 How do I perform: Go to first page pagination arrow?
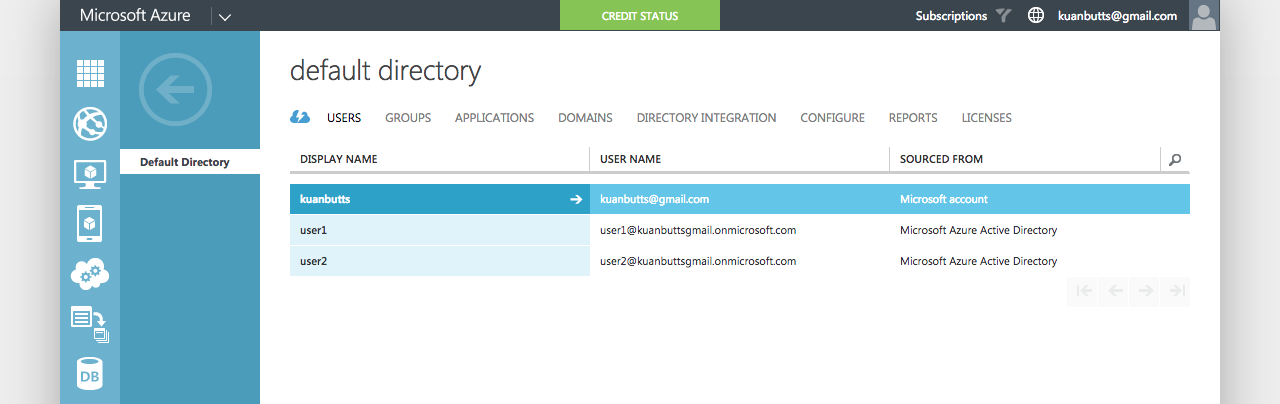(1084, 291)
